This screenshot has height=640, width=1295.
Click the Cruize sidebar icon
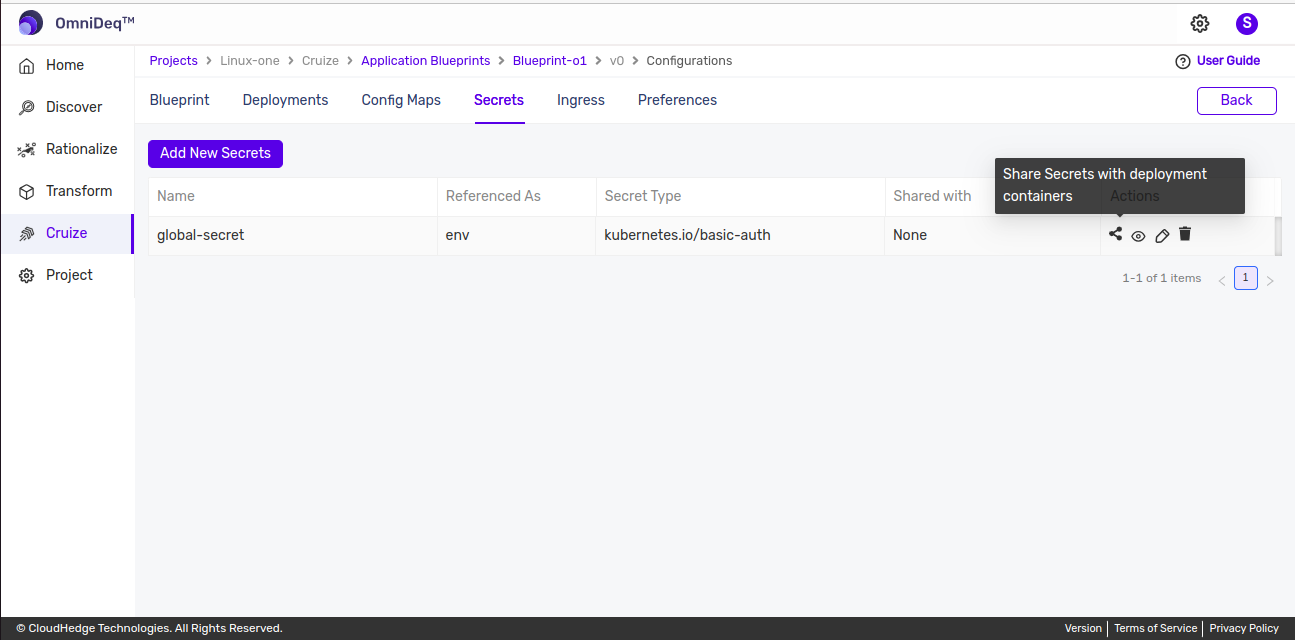26,233
